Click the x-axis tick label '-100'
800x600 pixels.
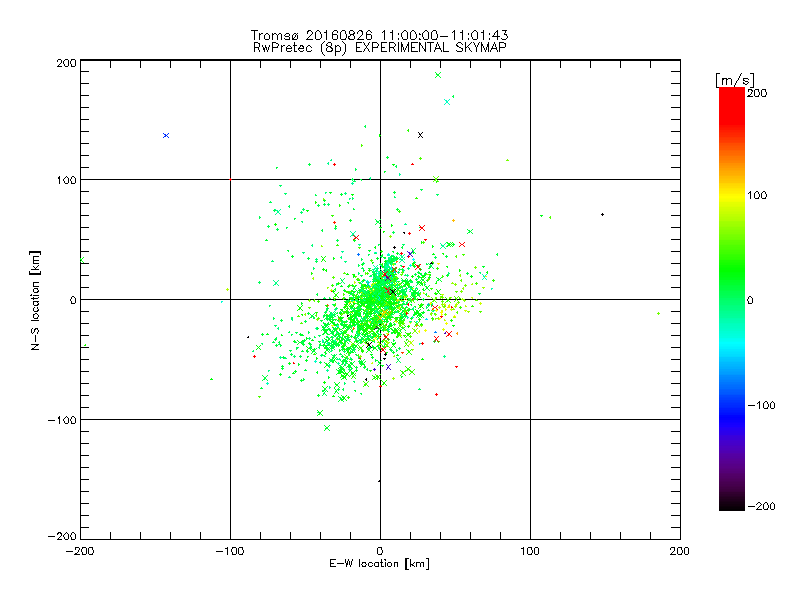pos(230,551)
